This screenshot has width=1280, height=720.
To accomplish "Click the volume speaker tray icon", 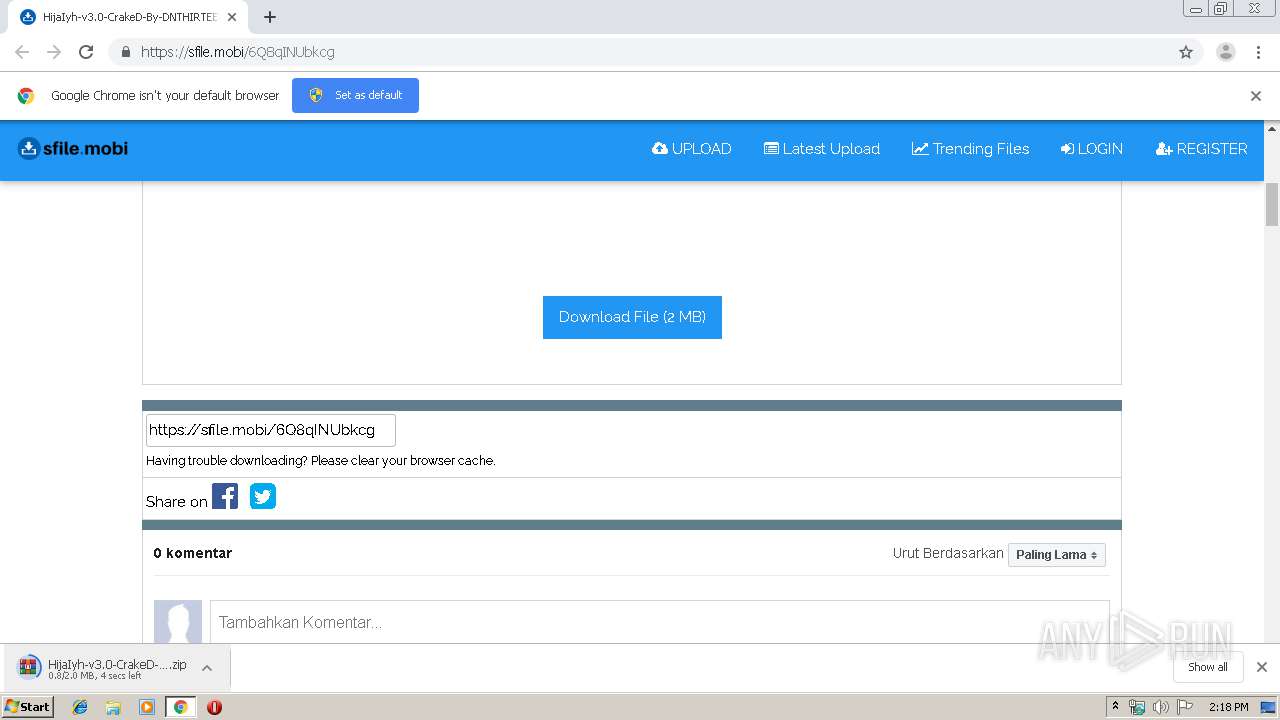I will 1160,707.
